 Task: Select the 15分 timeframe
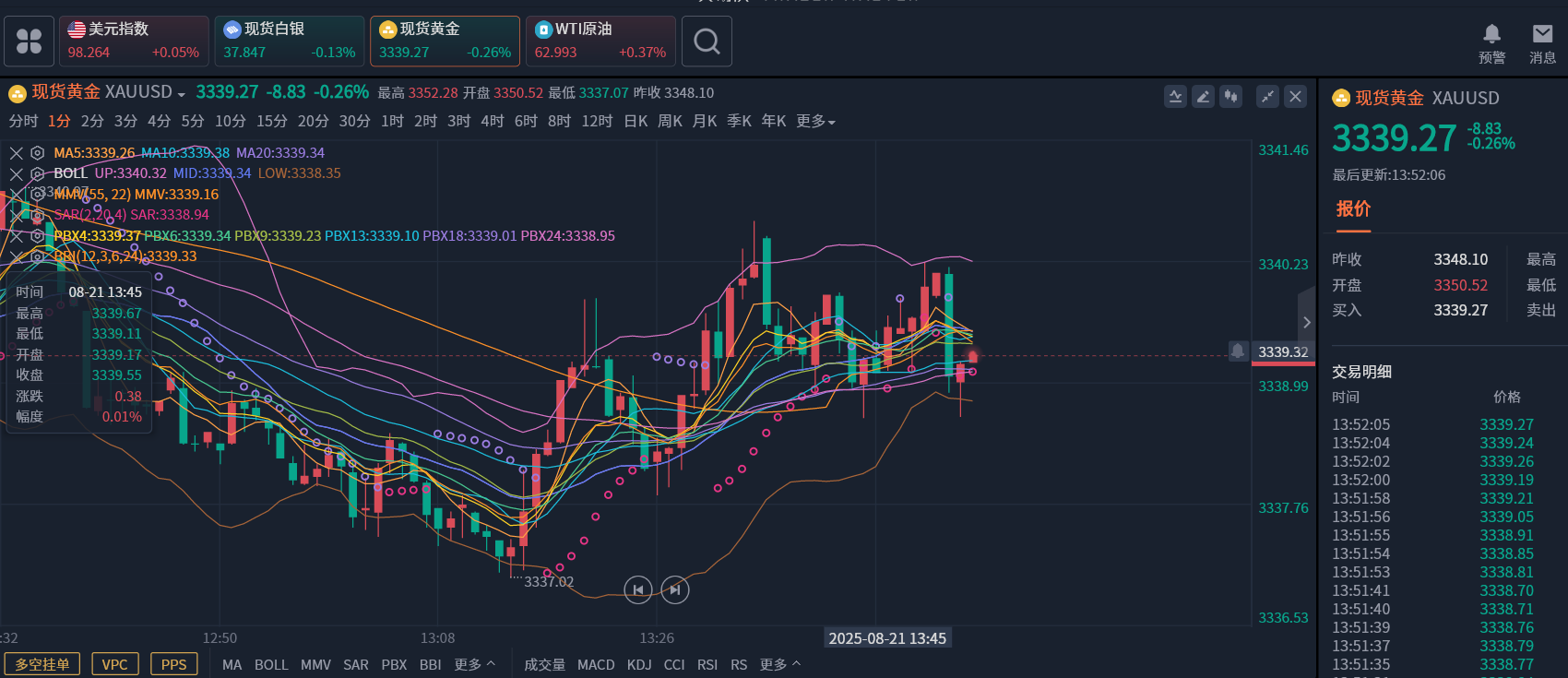pyautogui.click(x=271, y=122)
